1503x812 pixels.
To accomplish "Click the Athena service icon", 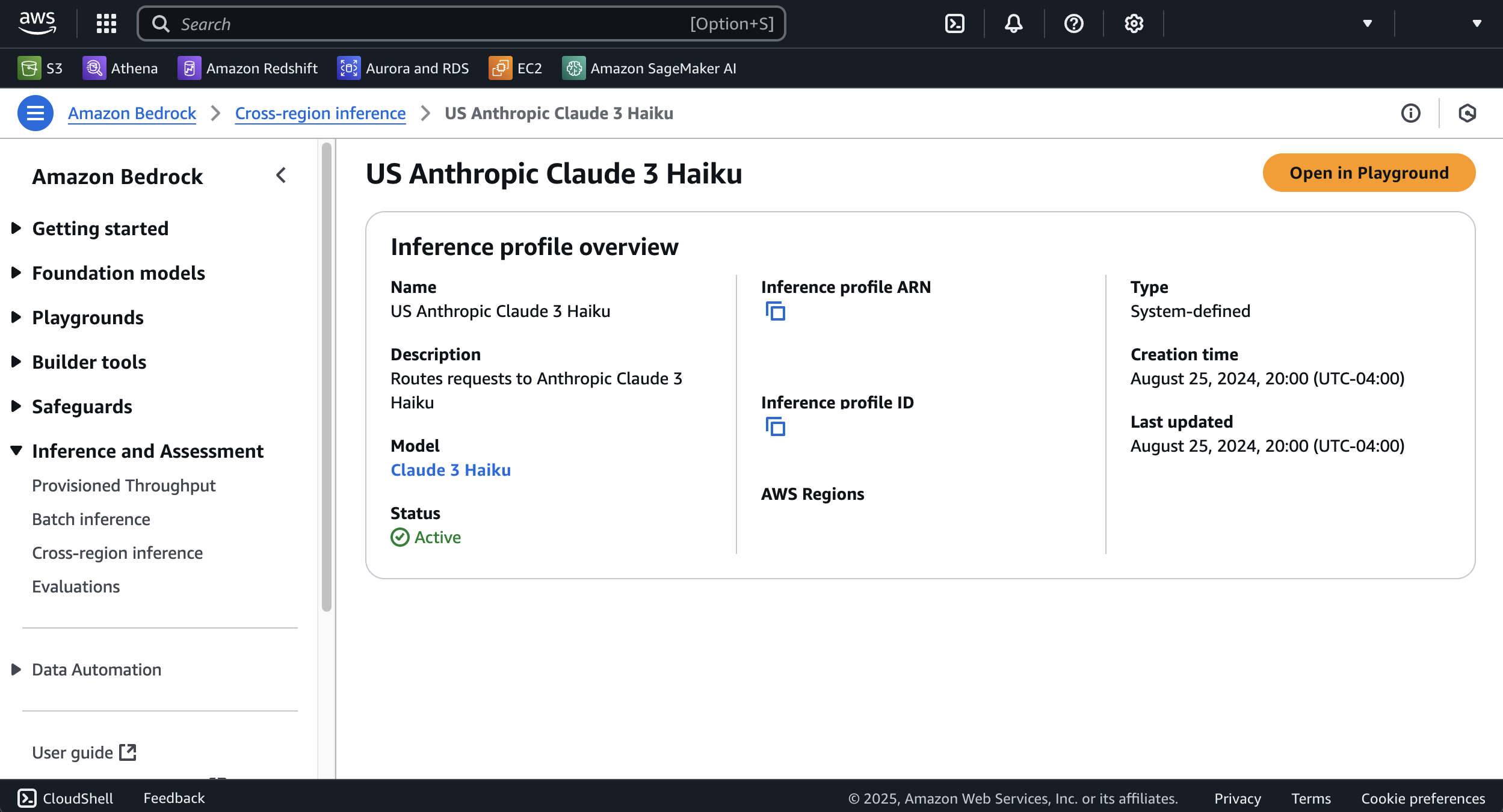I will tap(94, 68).
